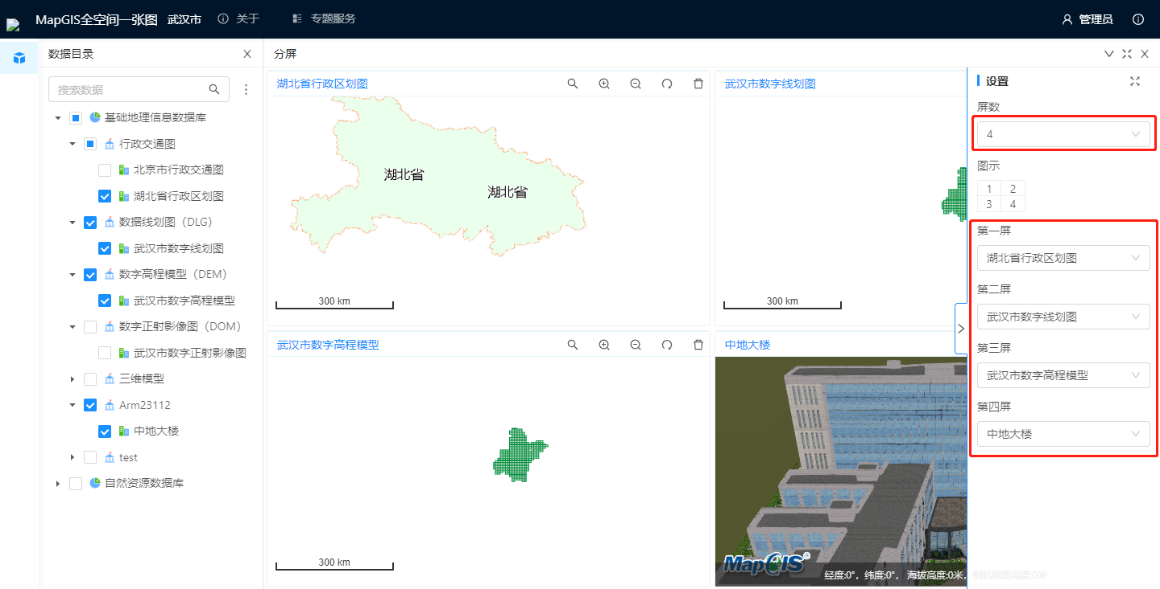This screenshot has width=1160, height=589.
Task: Click the 湖北省行政区划图 map title link
Action: pos(322,84)
